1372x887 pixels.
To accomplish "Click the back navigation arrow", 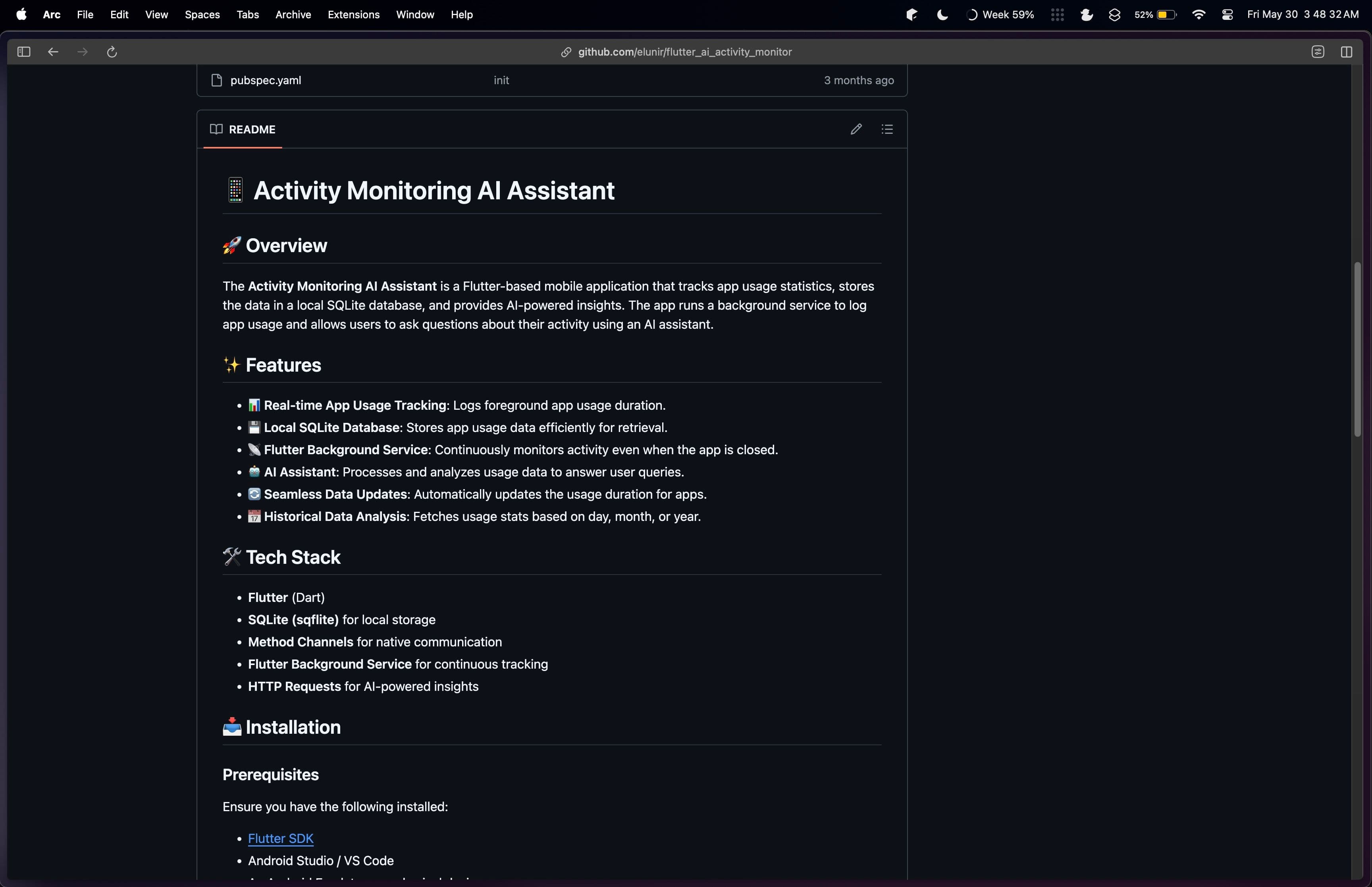I will (x=53, y=52).
